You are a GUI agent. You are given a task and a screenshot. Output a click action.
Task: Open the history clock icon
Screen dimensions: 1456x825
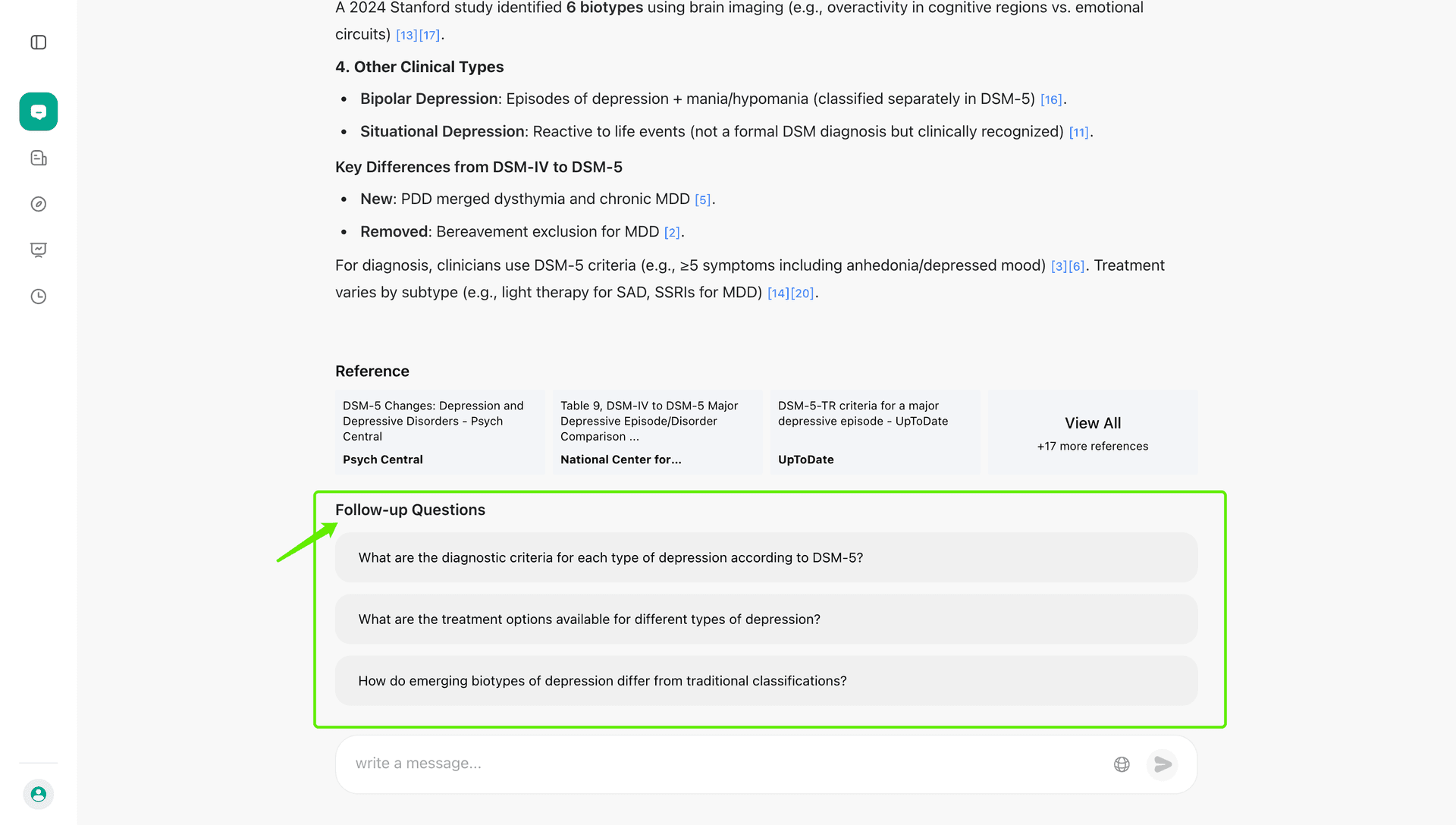point(39,296)
